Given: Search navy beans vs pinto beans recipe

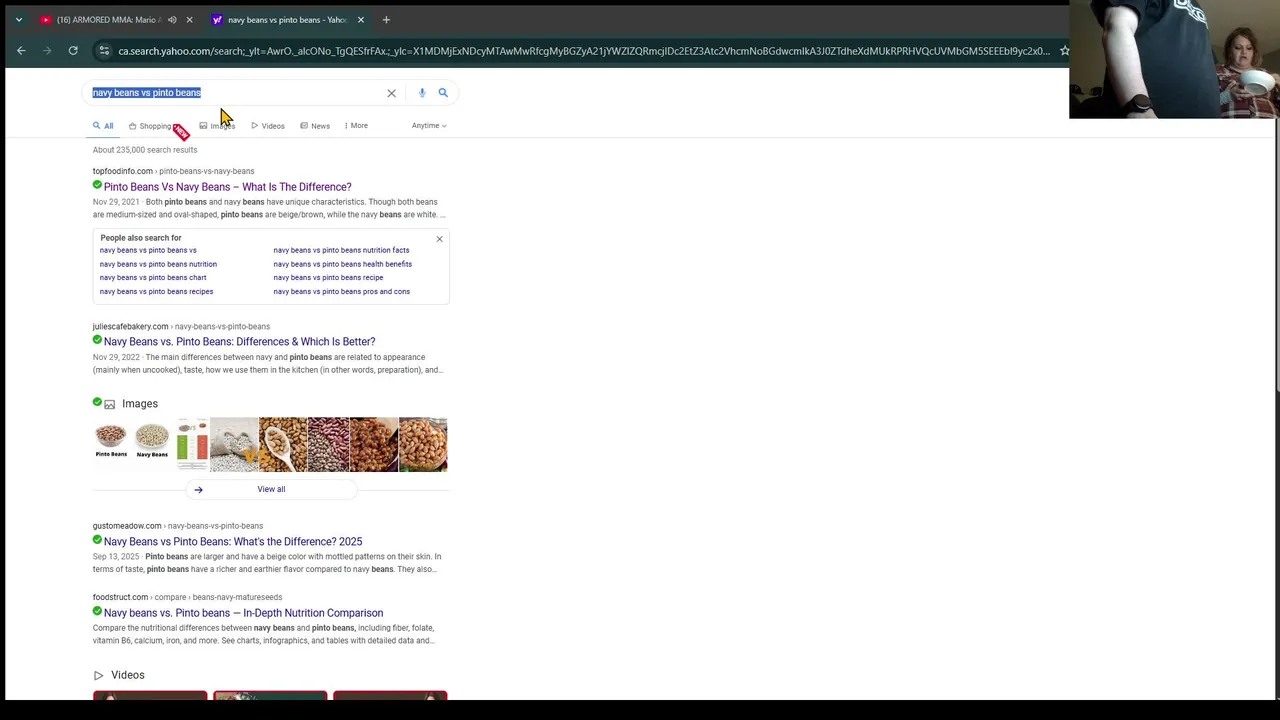Looking at the screenshot, I should click(x=328, y=278).
